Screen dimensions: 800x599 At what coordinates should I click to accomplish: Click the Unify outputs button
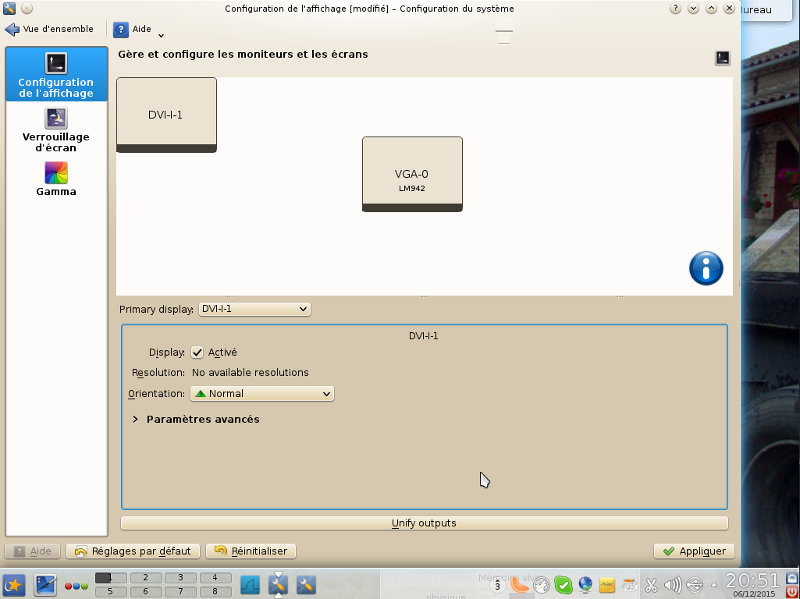(x=424, y=523)
